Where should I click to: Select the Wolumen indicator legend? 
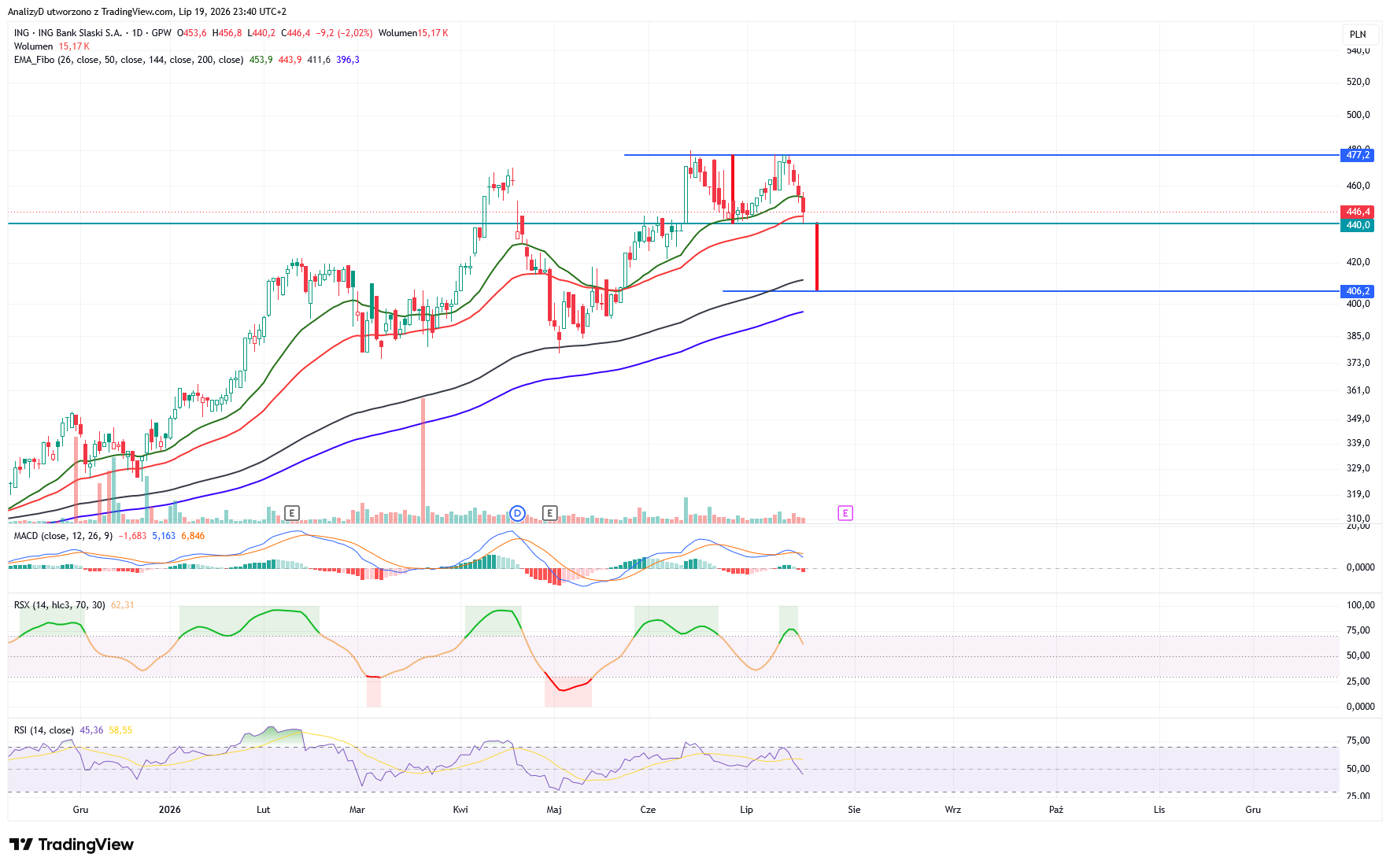33,46
